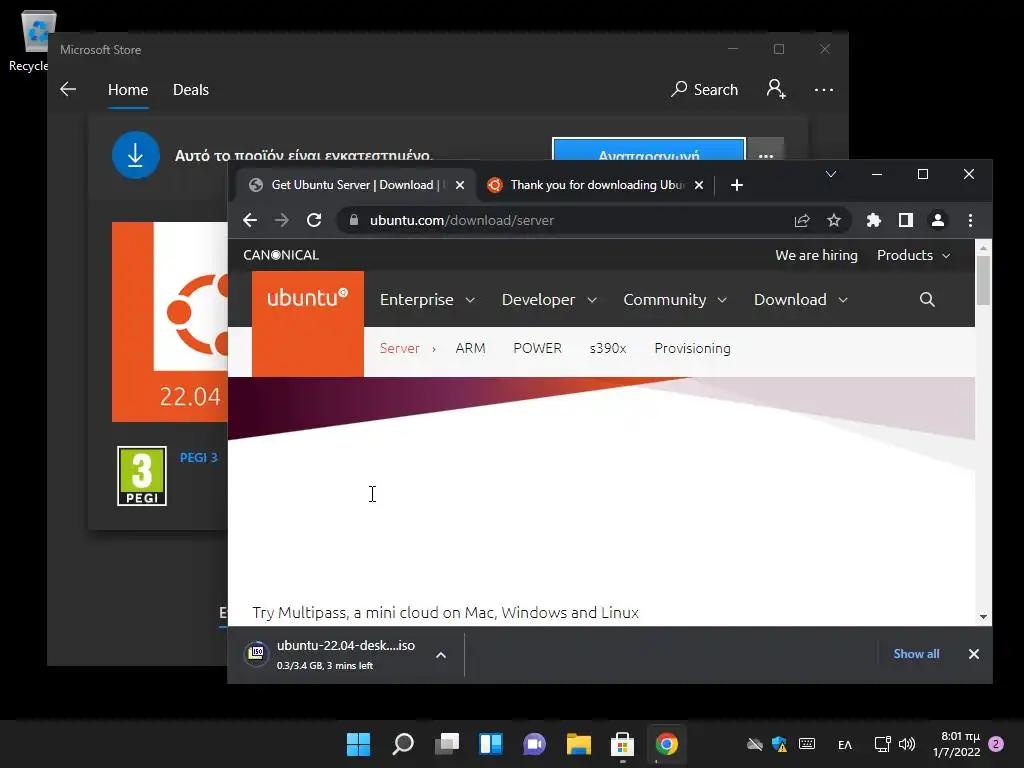The height and width of the screenshot is (768, 1024).
Task: Click the scrollbar down arrow in Chrome
Action: [x=983, y=617]
